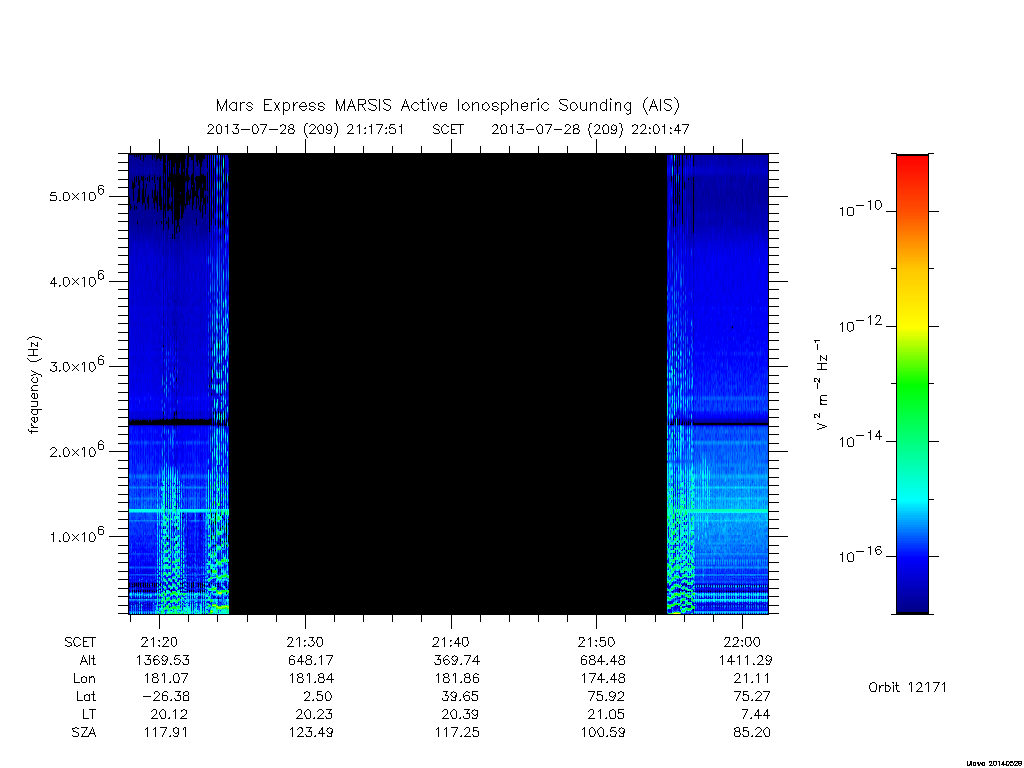The width and height of the screenshot is (1024, 768).
Task: Select the start timestamp 21:17:51
Action: tap(375, 129)
